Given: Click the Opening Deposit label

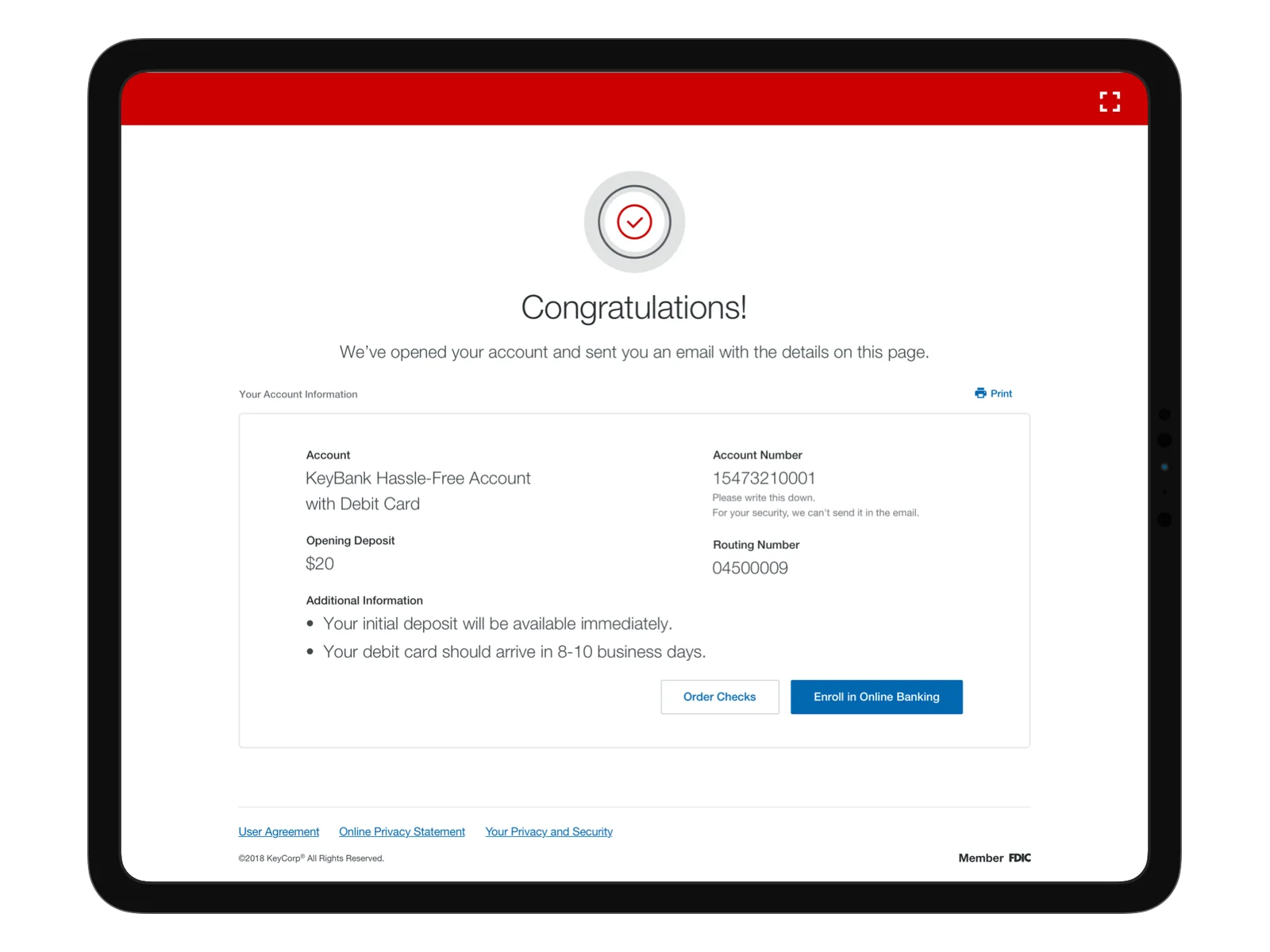Looking at the screenshot, I should point(350,540).
